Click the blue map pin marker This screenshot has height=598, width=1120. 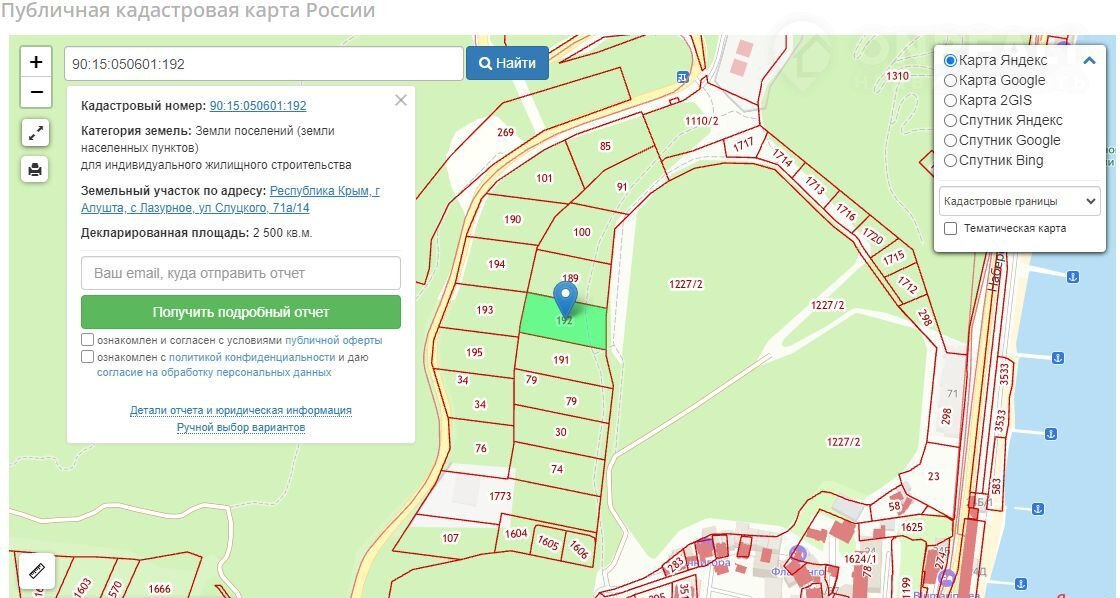pos(566,299)
